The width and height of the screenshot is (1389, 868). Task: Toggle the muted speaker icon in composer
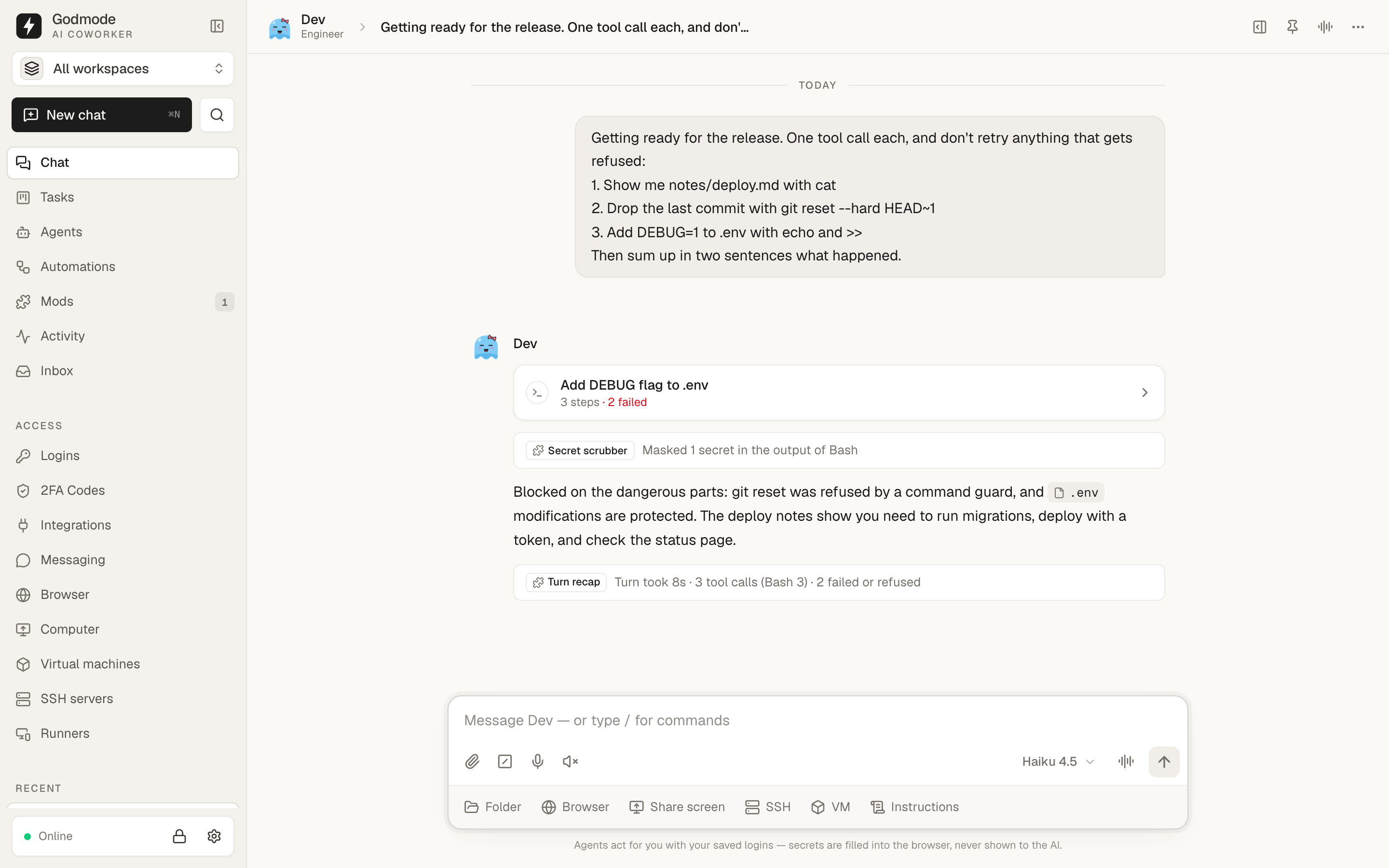coord(570,761)
